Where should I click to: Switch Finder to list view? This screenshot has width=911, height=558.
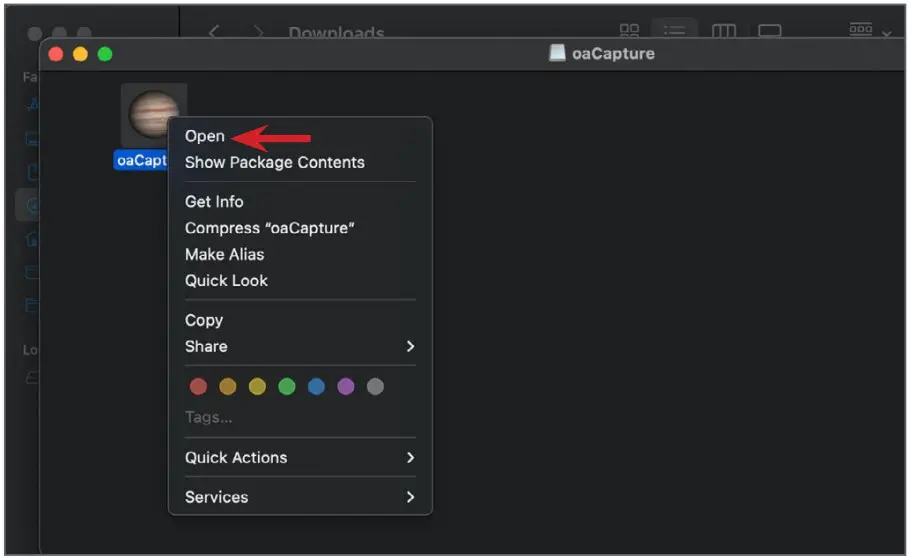tap(675, 32)
